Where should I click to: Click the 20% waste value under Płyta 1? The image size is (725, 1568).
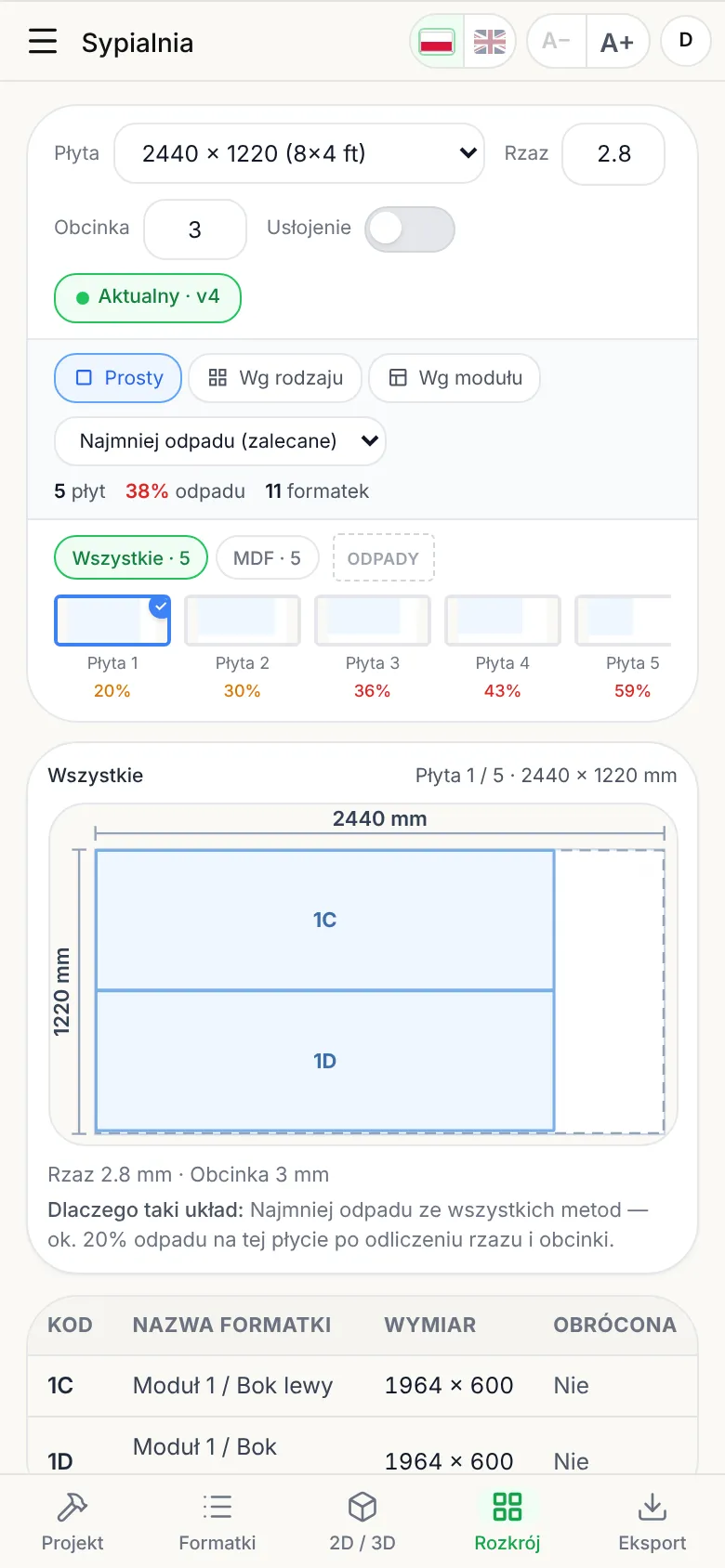coord(112,691)
